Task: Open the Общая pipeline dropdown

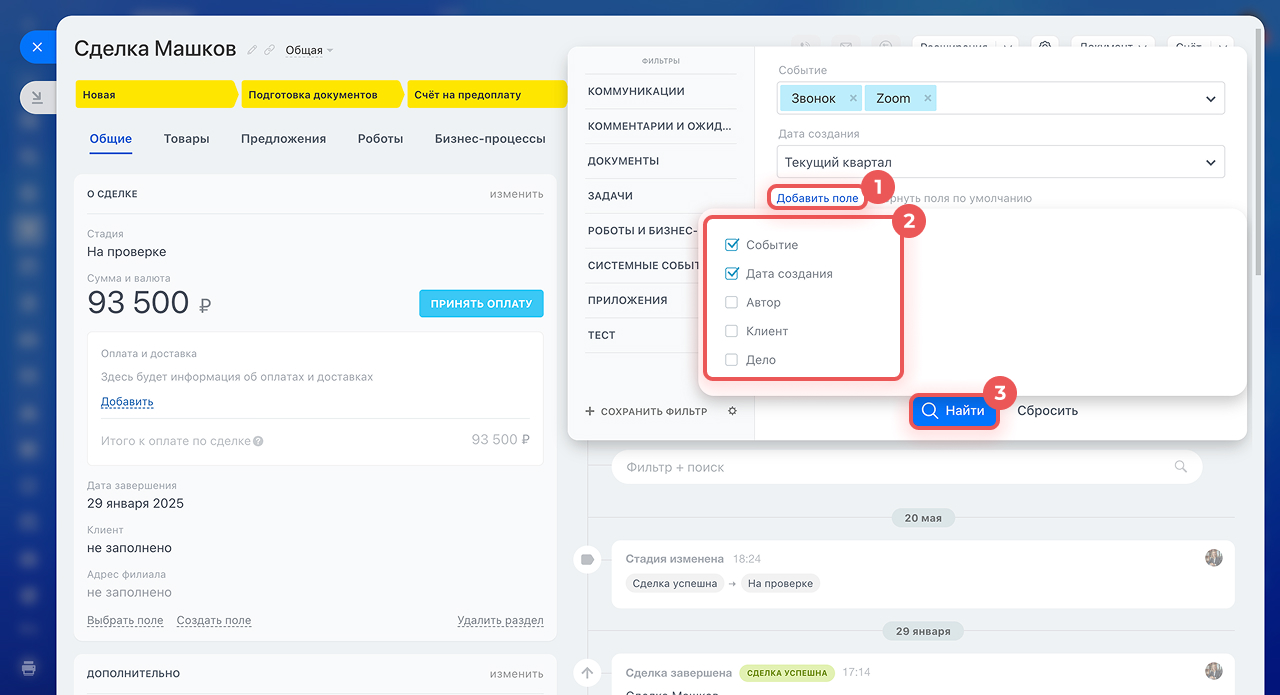Action: click(x=309, y=50)
